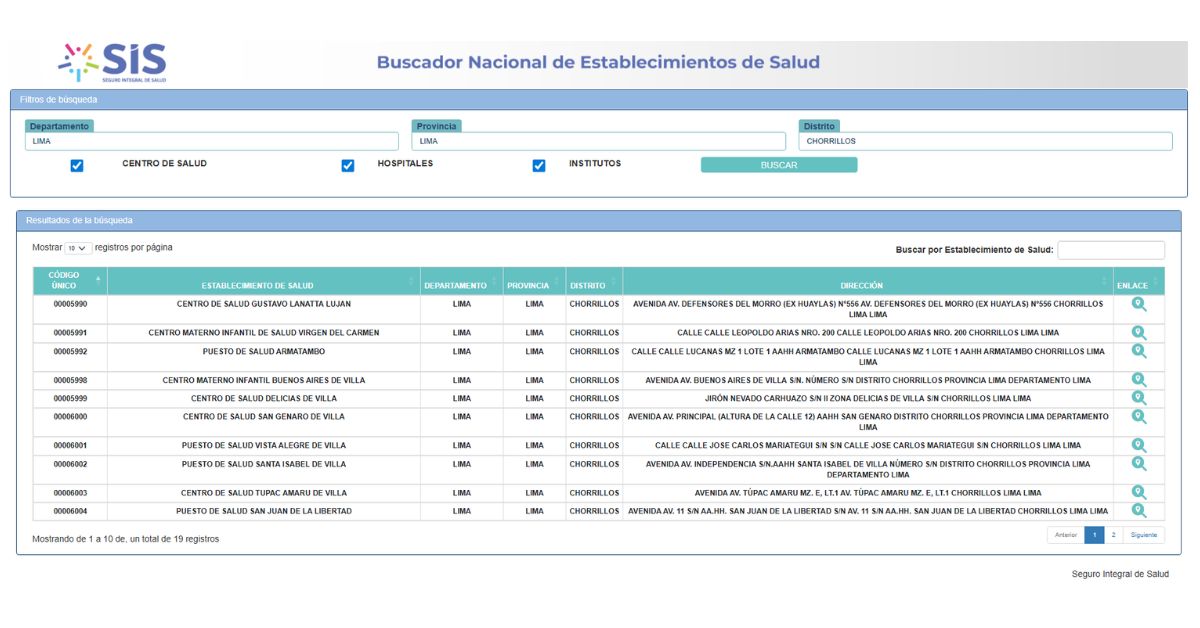Open link icon for Centro de Salud Gustavo Lanatta Lujan
Screen dimensions: 1200x628
tap(1138, 304)
